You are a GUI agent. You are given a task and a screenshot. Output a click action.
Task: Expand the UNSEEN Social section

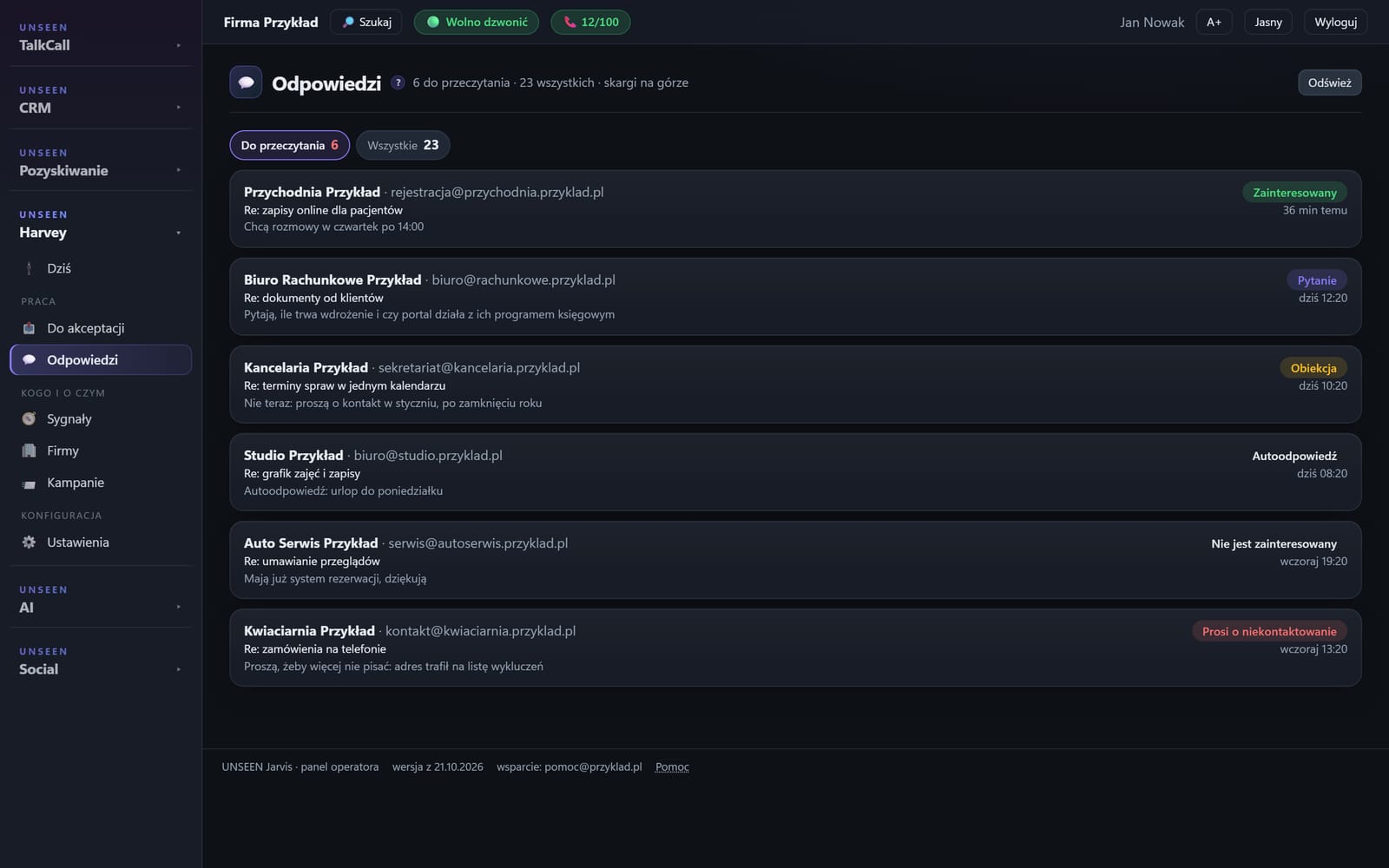point(100,661)
